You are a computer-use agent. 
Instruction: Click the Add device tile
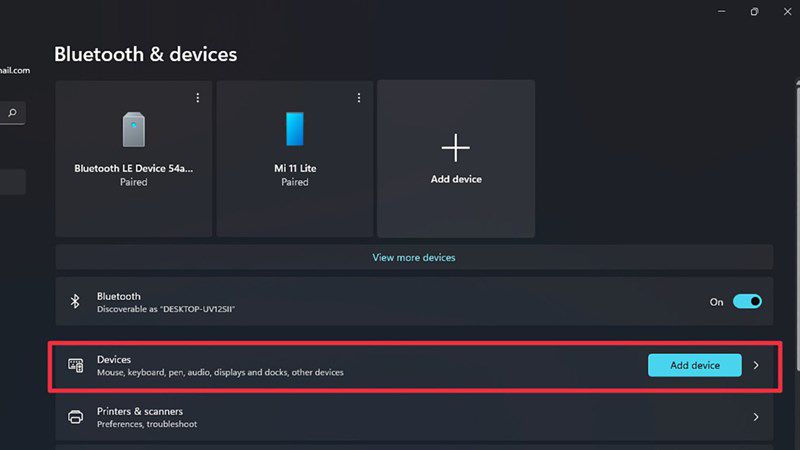[x=456, y=159]
